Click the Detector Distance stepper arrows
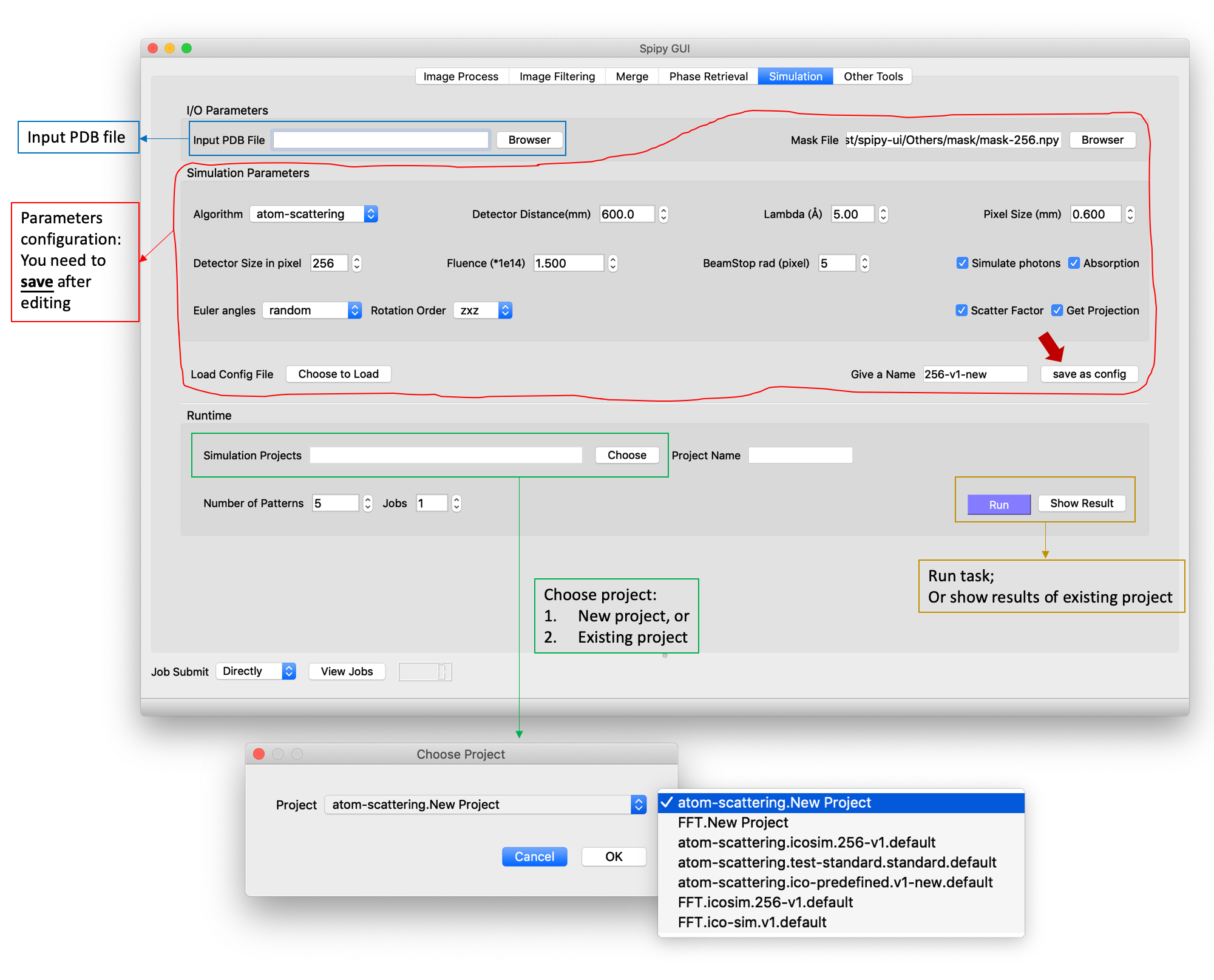The image size is (1214, 980). click(x=663, y=214)
